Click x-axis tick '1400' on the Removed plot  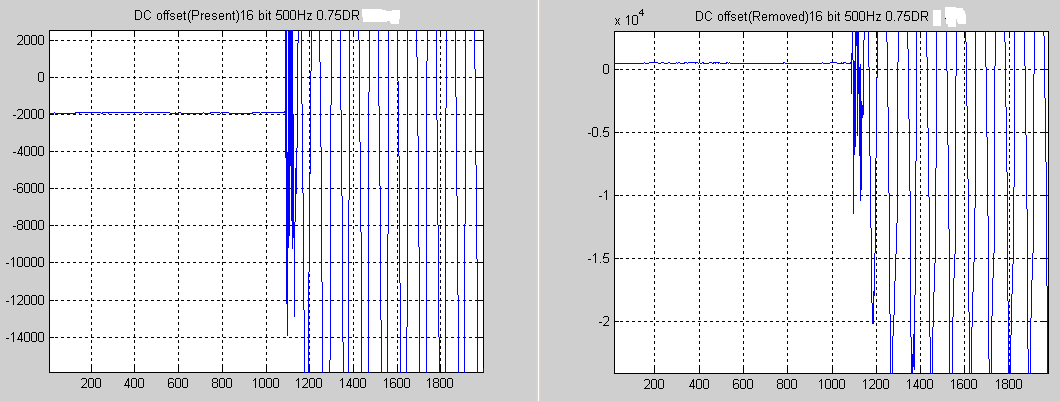point(921,383)
